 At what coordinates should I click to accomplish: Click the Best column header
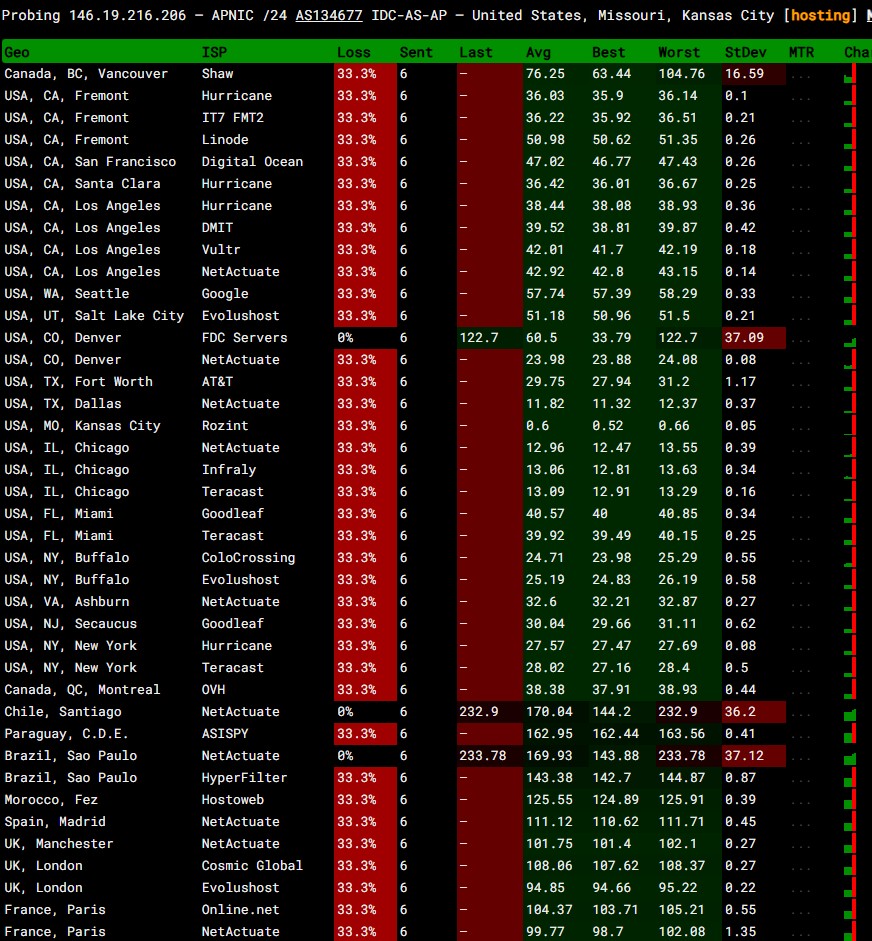coord(609,52)
